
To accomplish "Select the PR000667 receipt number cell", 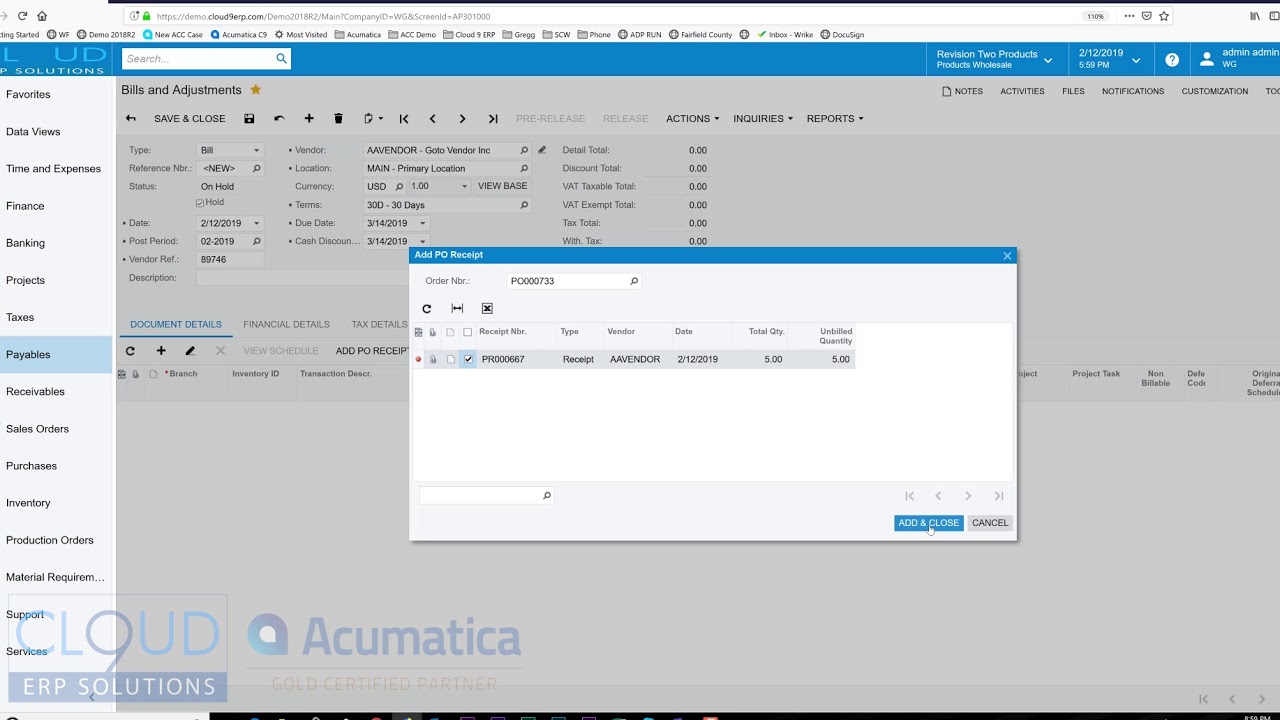I will 517,360.
